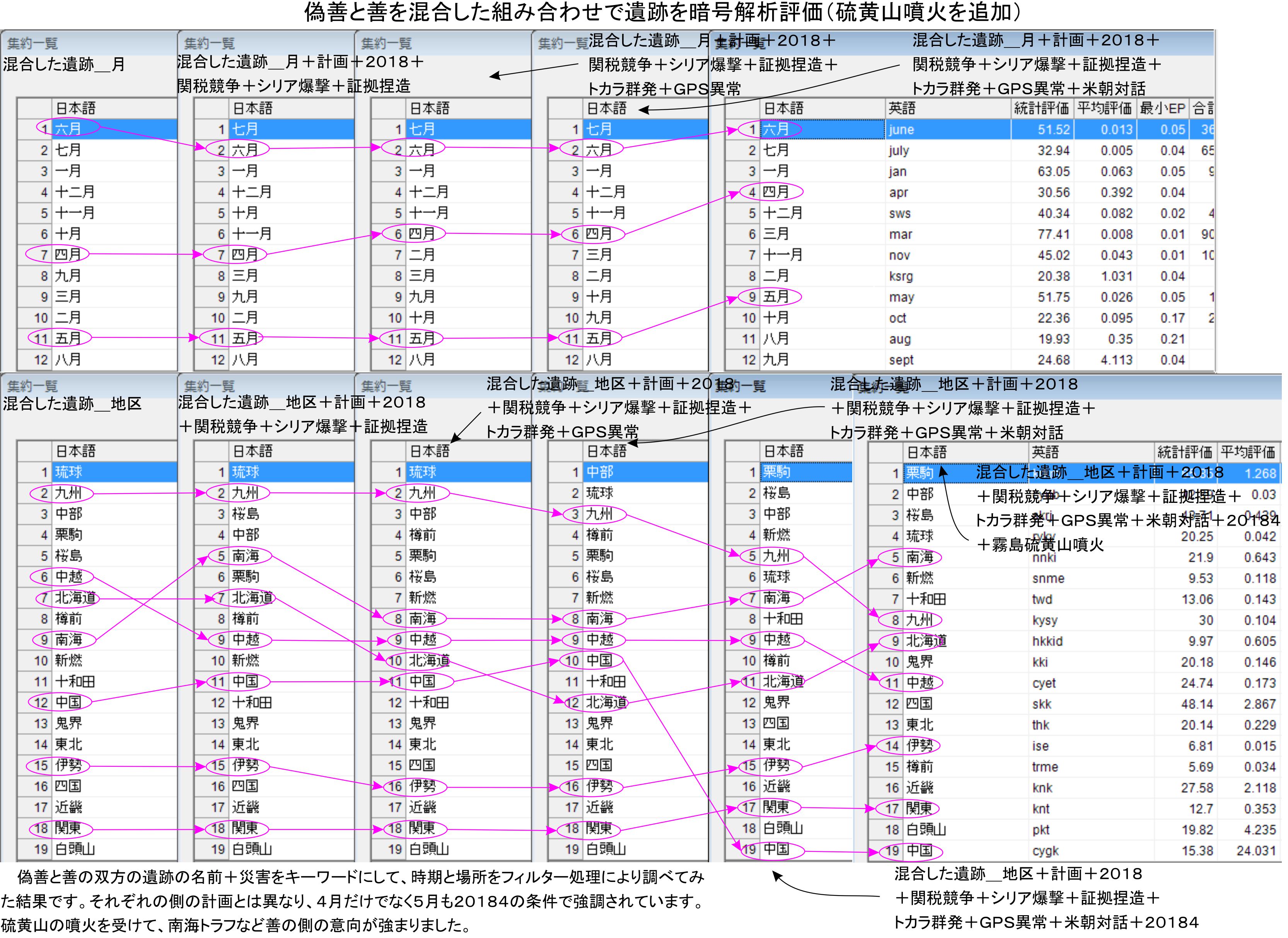The image size is (1288, 938).
Task: Click the 77.41 statistic value for mar
Action: click(x=1053, y=234)
